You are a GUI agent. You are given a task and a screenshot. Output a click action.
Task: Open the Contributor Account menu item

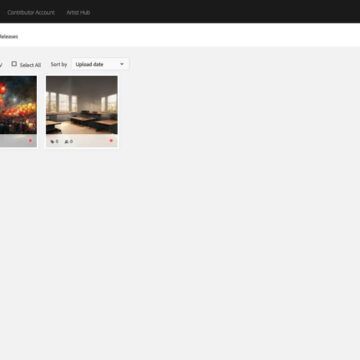click(31, 12)
